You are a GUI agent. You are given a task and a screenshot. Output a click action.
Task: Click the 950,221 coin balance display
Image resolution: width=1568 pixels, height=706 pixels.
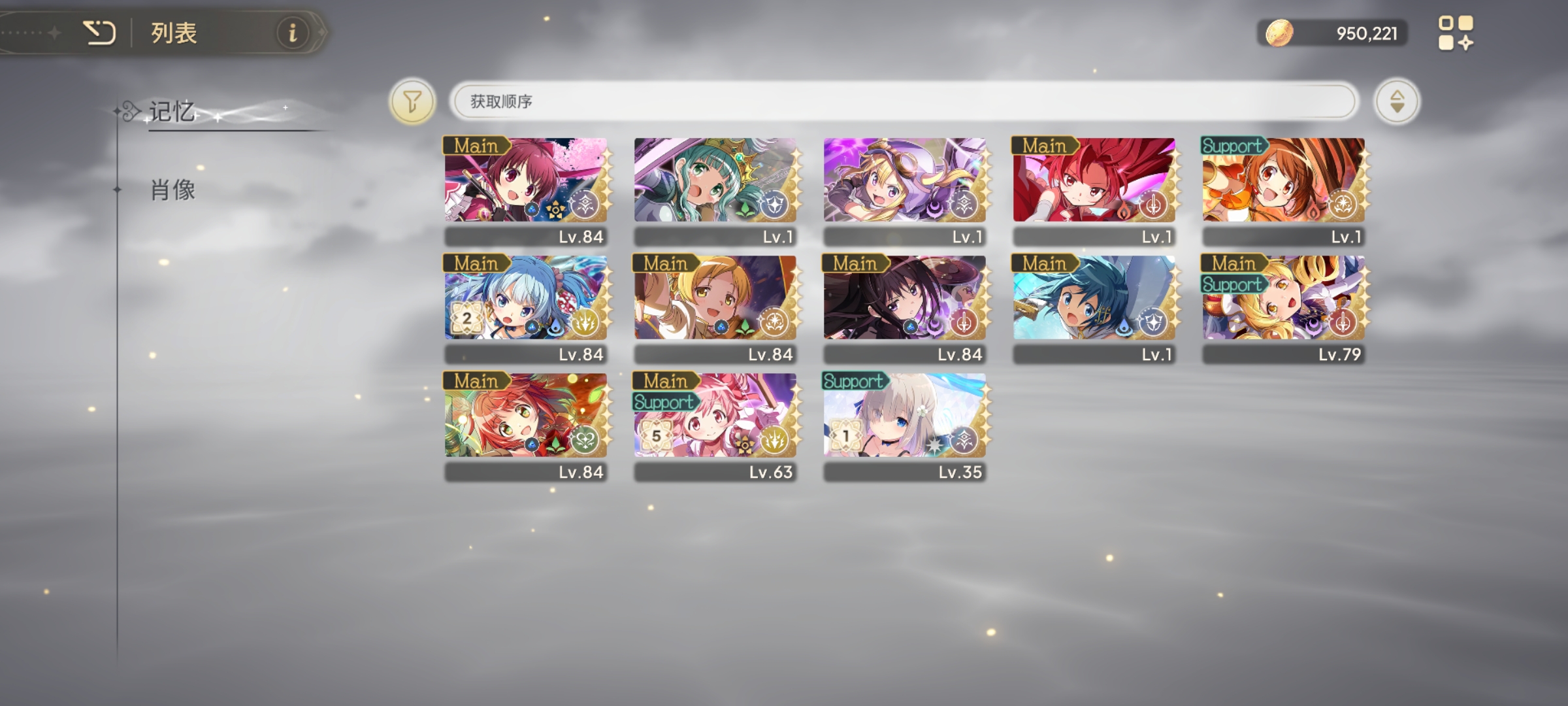(x=1333, y=33)
